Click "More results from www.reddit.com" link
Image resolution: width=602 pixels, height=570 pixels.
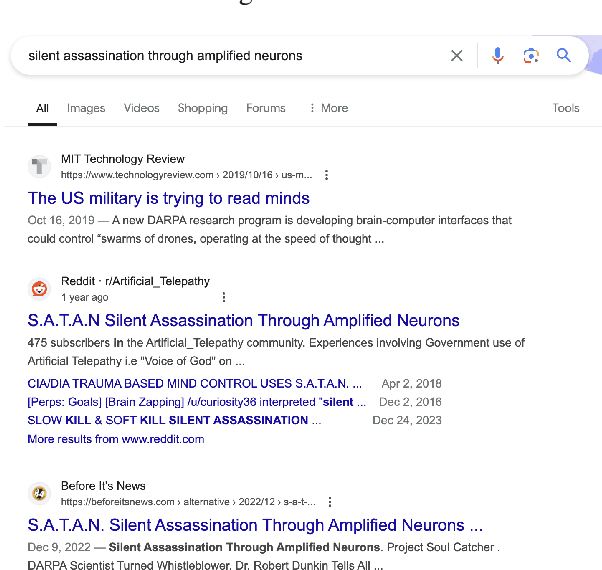pos(116,439)
